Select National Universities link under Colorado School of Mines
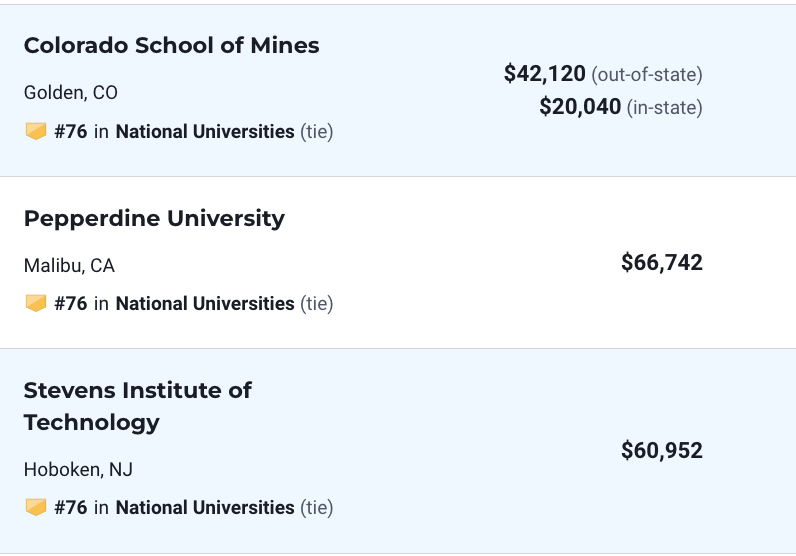796x556 pixels. [205, 132]
